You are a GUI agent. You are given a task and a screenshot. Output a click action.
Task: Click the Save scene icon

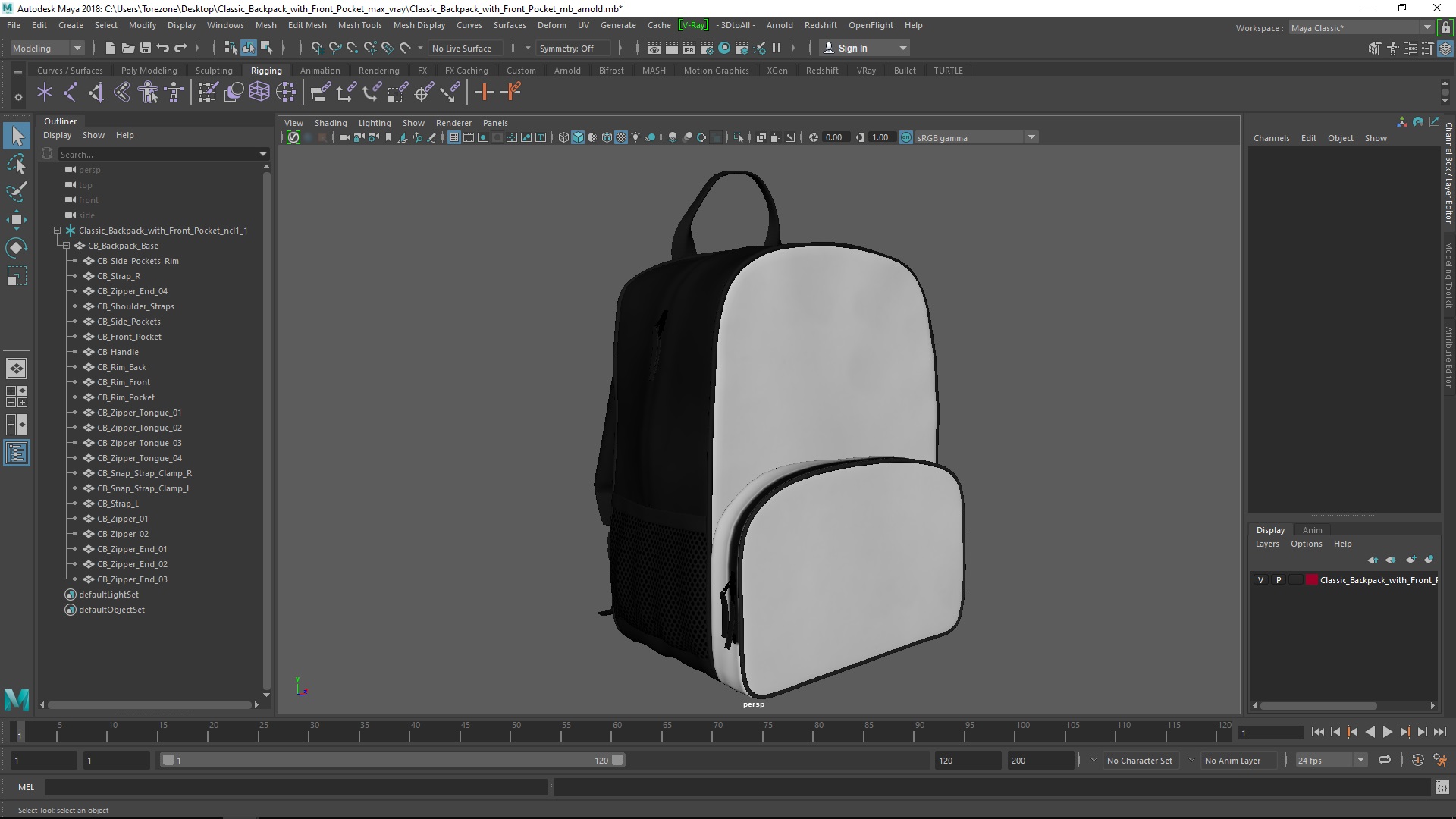pos(146,48)
